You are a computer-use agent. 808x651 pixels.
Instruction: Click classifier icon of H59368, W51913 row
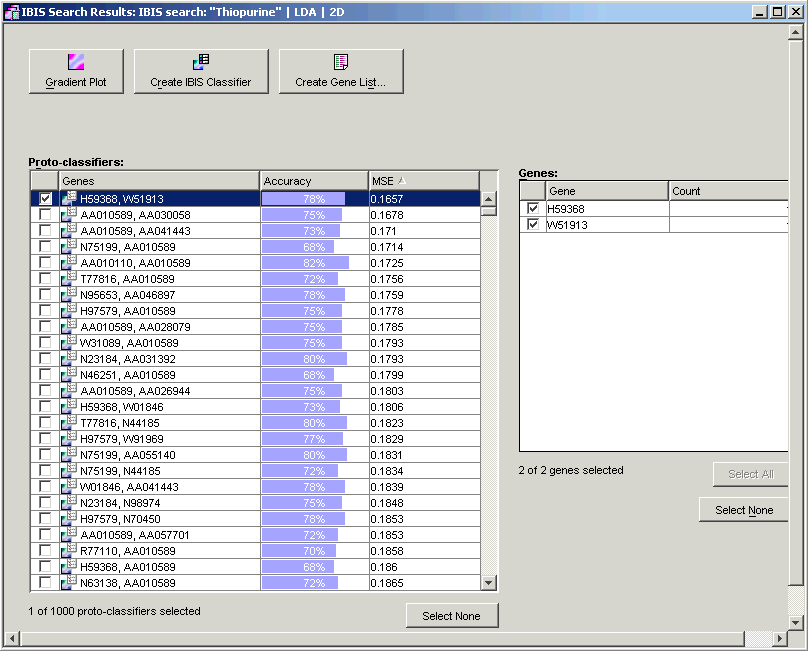(x=69, y=198)
